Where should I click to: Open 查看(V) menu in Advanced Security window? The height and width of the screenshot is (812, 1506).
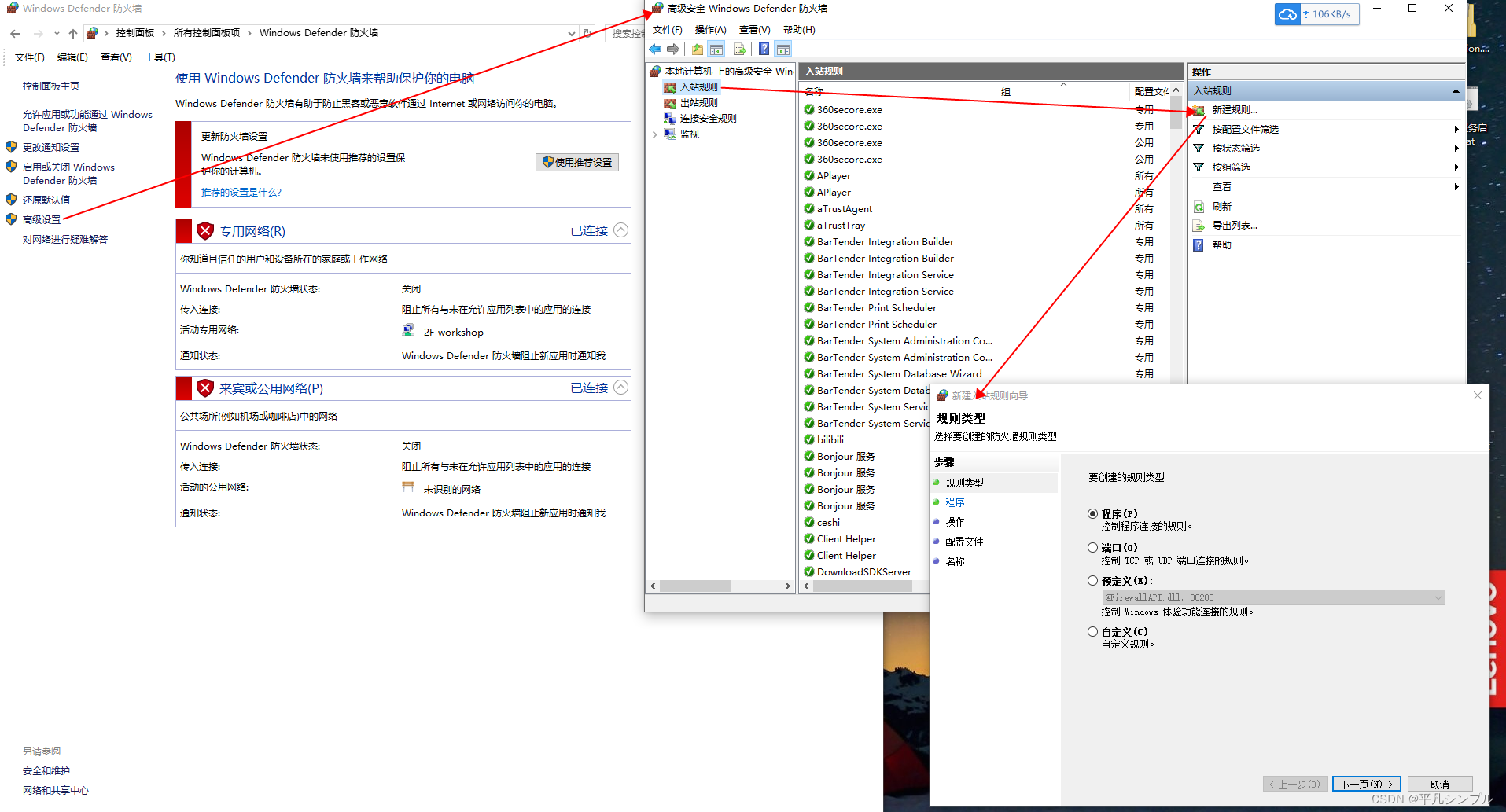tap(754, 30)
